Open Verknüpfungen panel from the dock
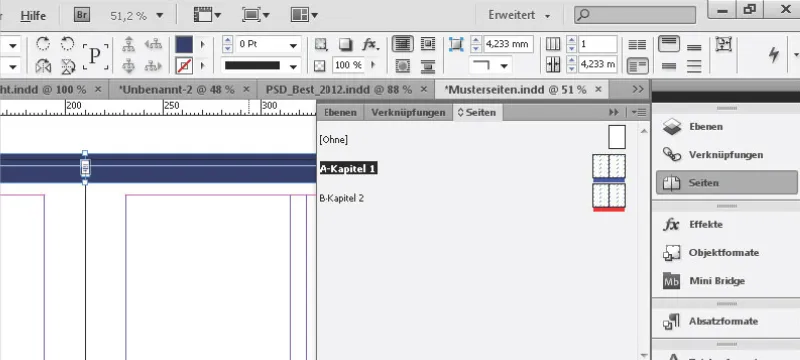The image size is (800, 360). (725, 155)
